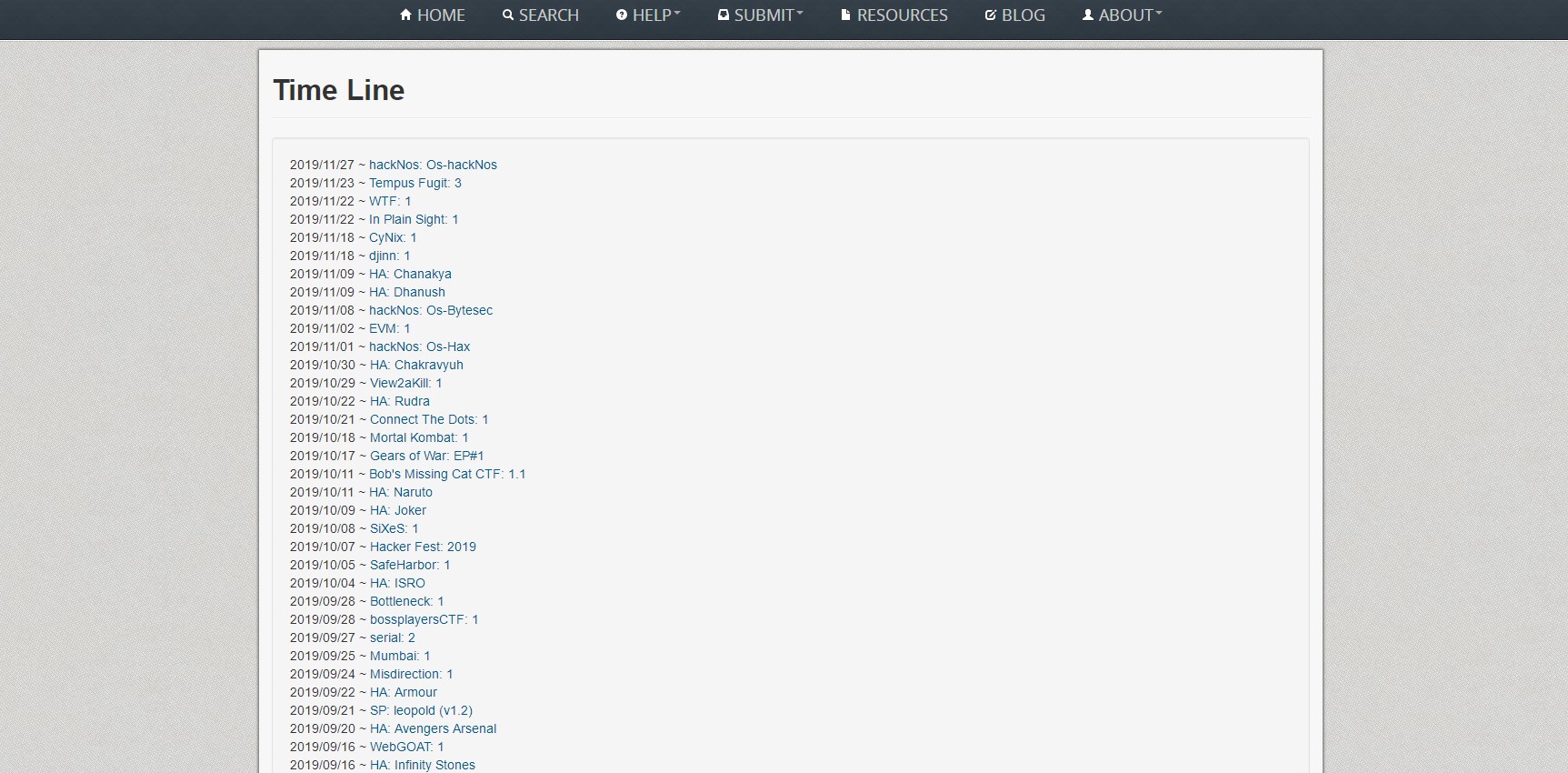Open the HA: Avengers Arsenal link
The image size is (1568, 773).
click(x=433, y=728)
